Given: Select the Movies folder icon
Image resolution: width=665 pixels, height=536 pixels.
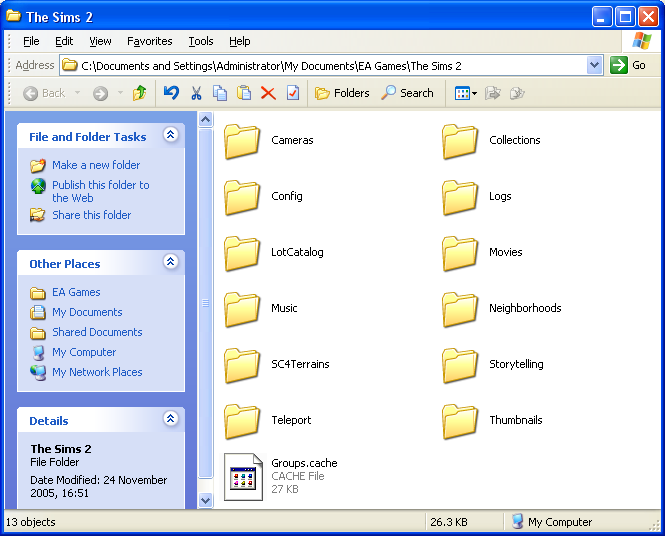Looking at the screenshot, I should (x=460, y=253).
